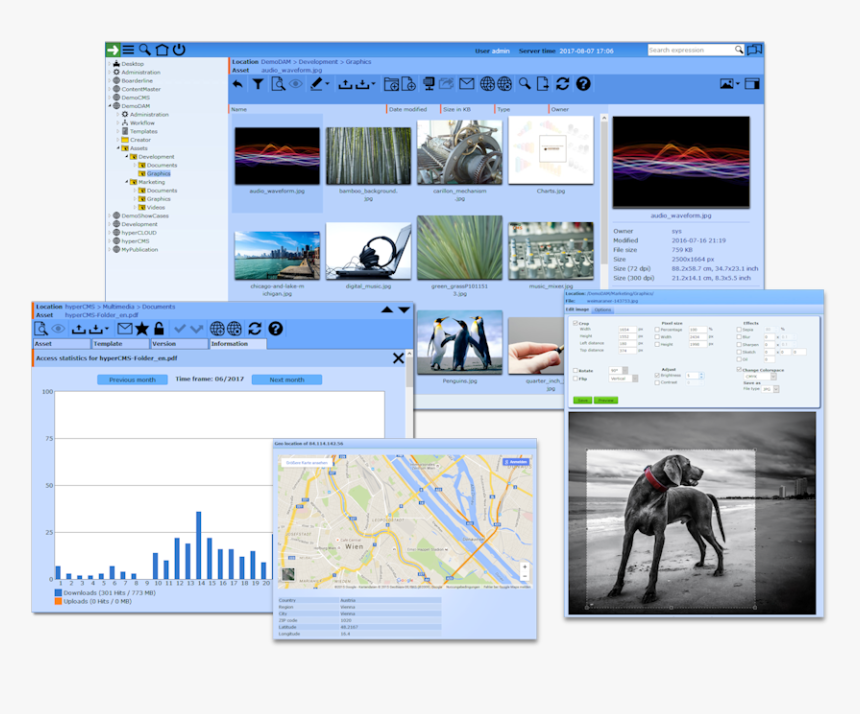The image size is (860, 714).
Task: Open the book/chat icon beside search field
Action: [755, 50]
